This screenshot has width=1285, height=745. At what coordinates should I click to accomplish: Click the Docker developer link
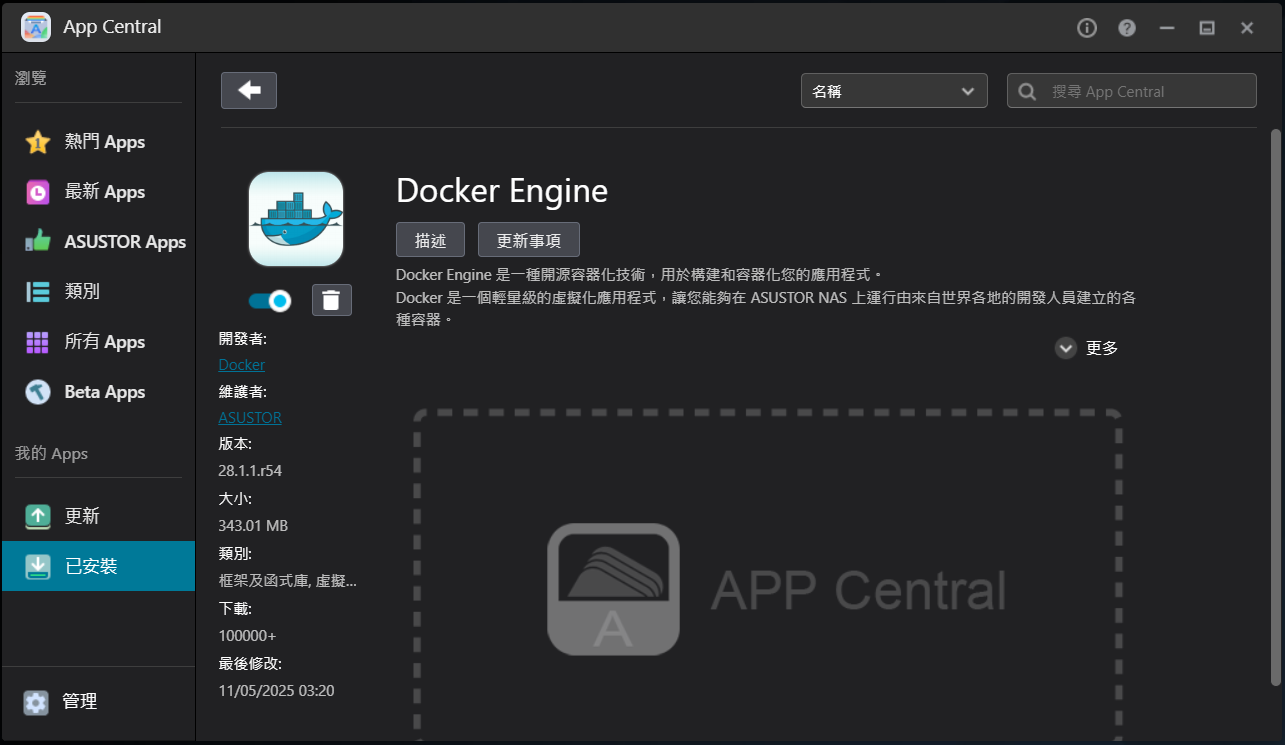[242, 365]
